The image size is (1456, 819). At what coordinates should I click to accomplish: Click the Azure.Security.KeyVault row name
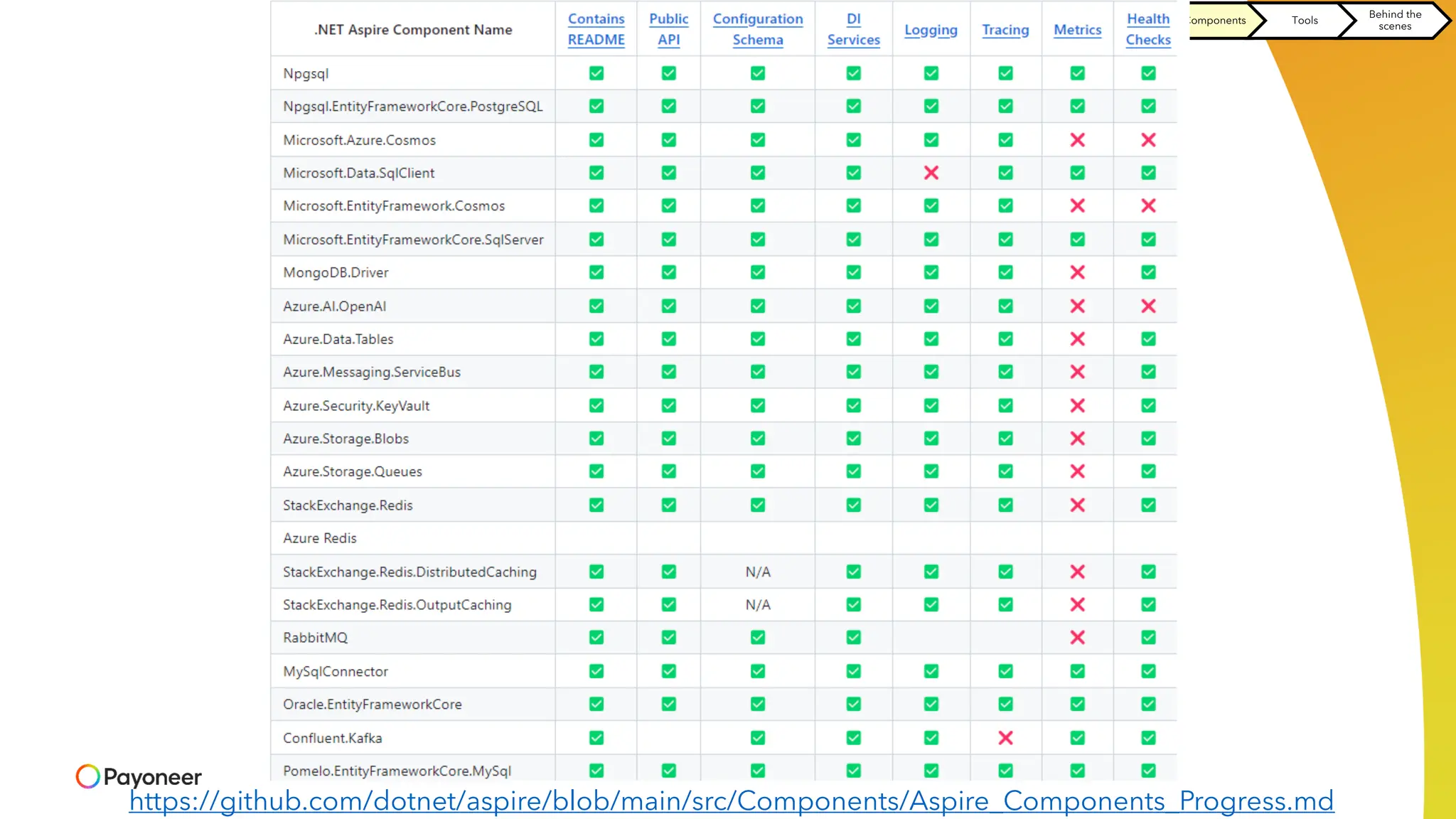[356, 406]
